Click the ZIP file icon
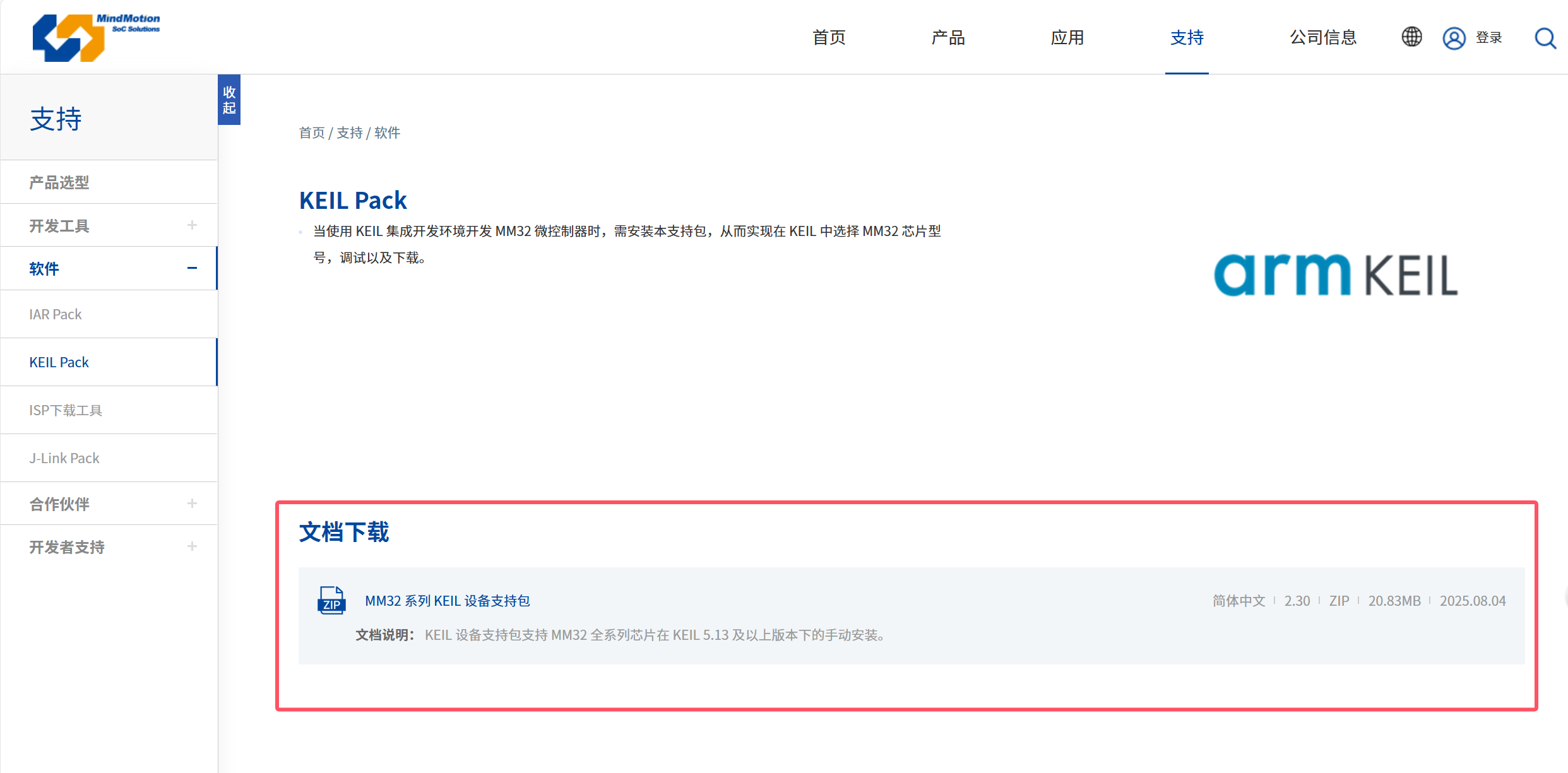The width and height of the screenshot is (1568, 773). click(331, 600)
